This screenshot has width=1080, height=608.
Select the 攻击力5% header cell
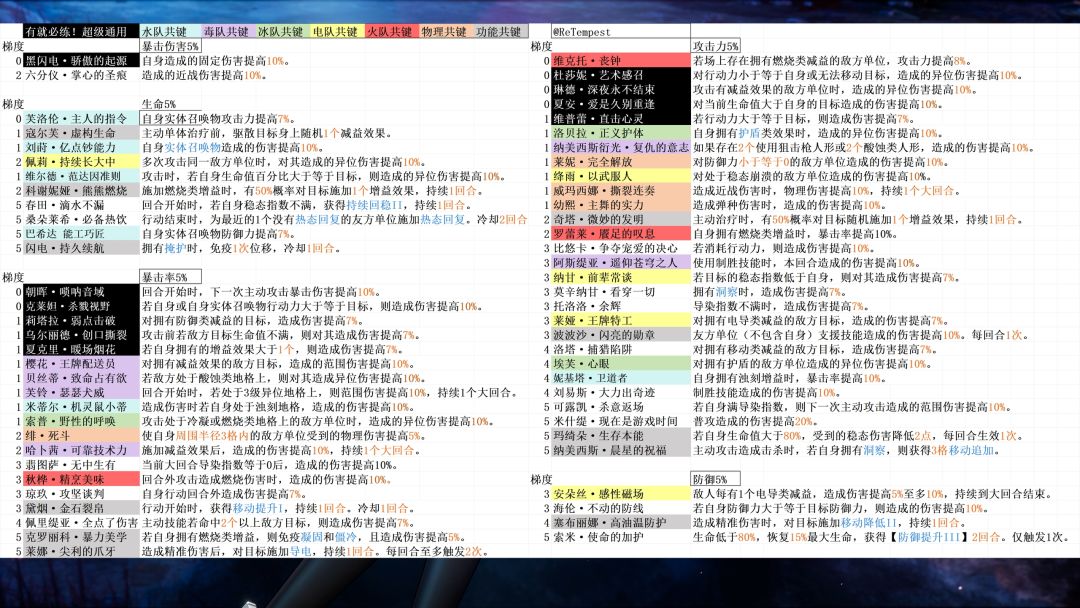716,46
